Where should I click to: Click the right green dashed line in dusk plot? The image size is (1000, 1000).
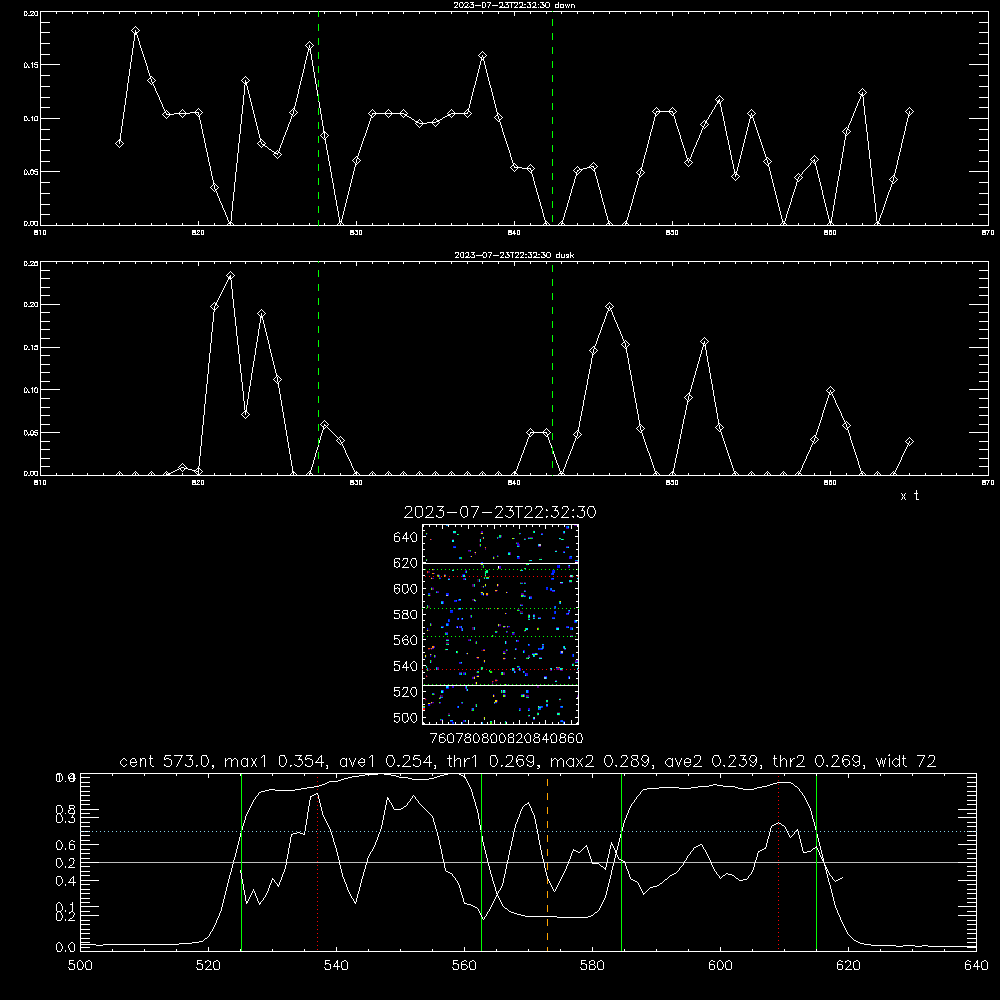pyautogui.click(x=552, y=368)
